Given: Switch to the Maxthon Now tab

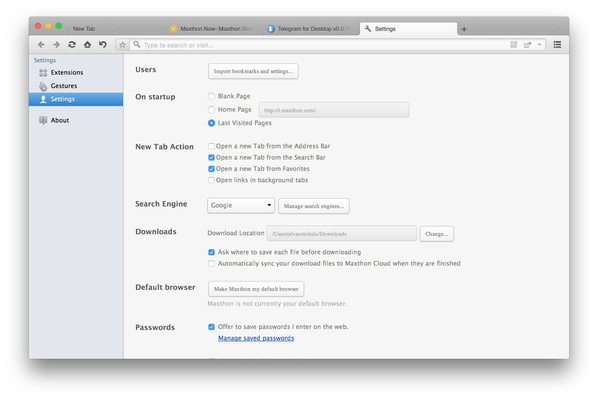Looking at the screenshot, I should pyautogui.click(x=214, y=29).
